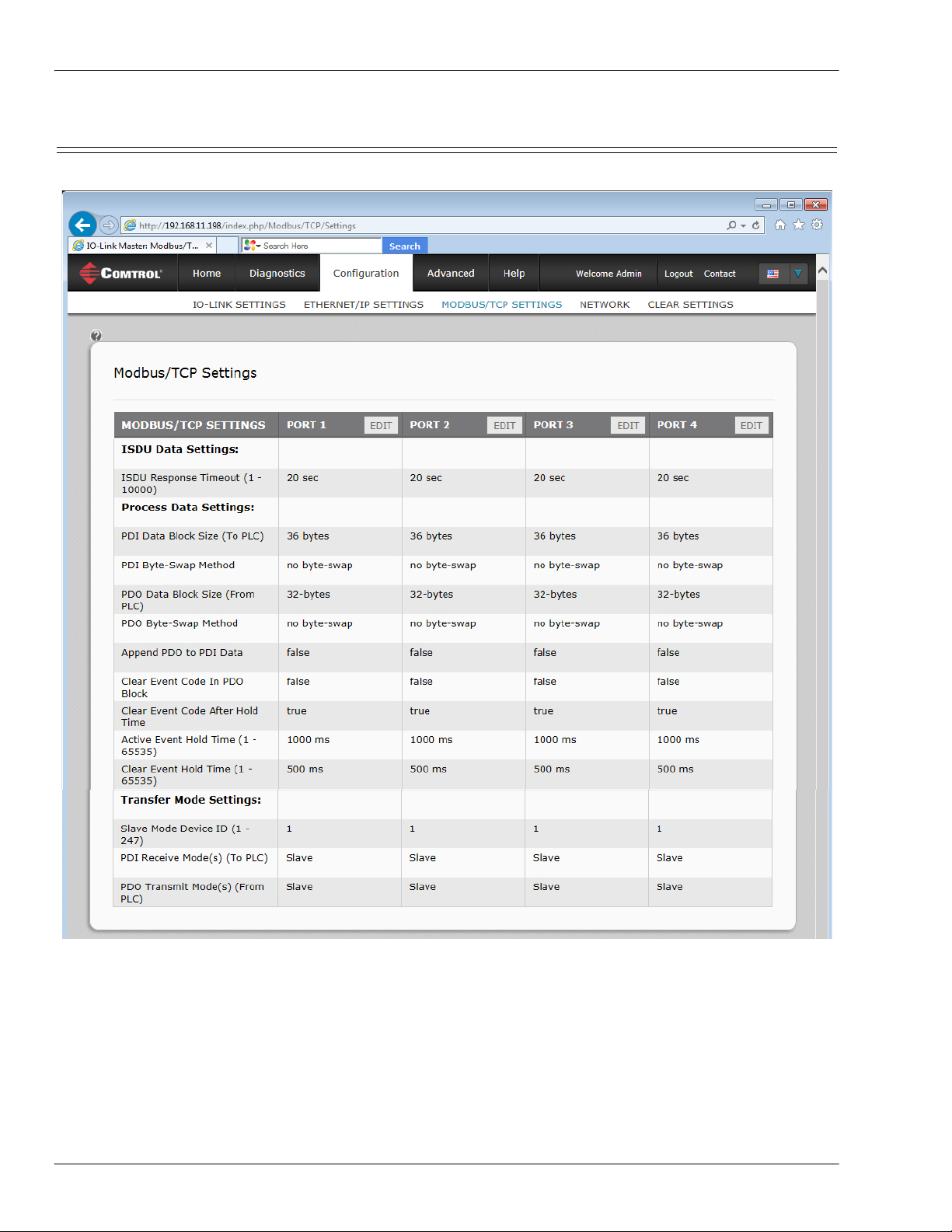
Task: Click the Clear Event Code In PDO Block label
Action: pyautogui.click(x=182, y=688)
